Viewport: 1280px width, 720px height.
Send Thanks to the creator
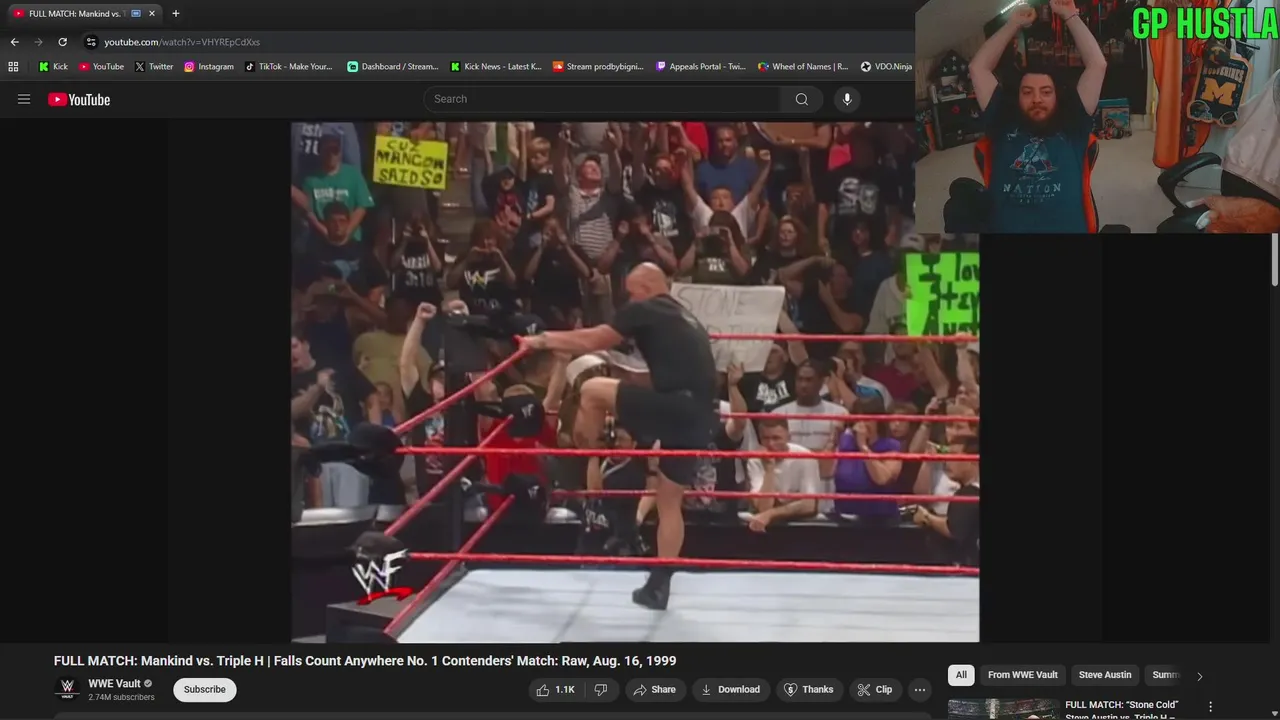pos(809,689)
